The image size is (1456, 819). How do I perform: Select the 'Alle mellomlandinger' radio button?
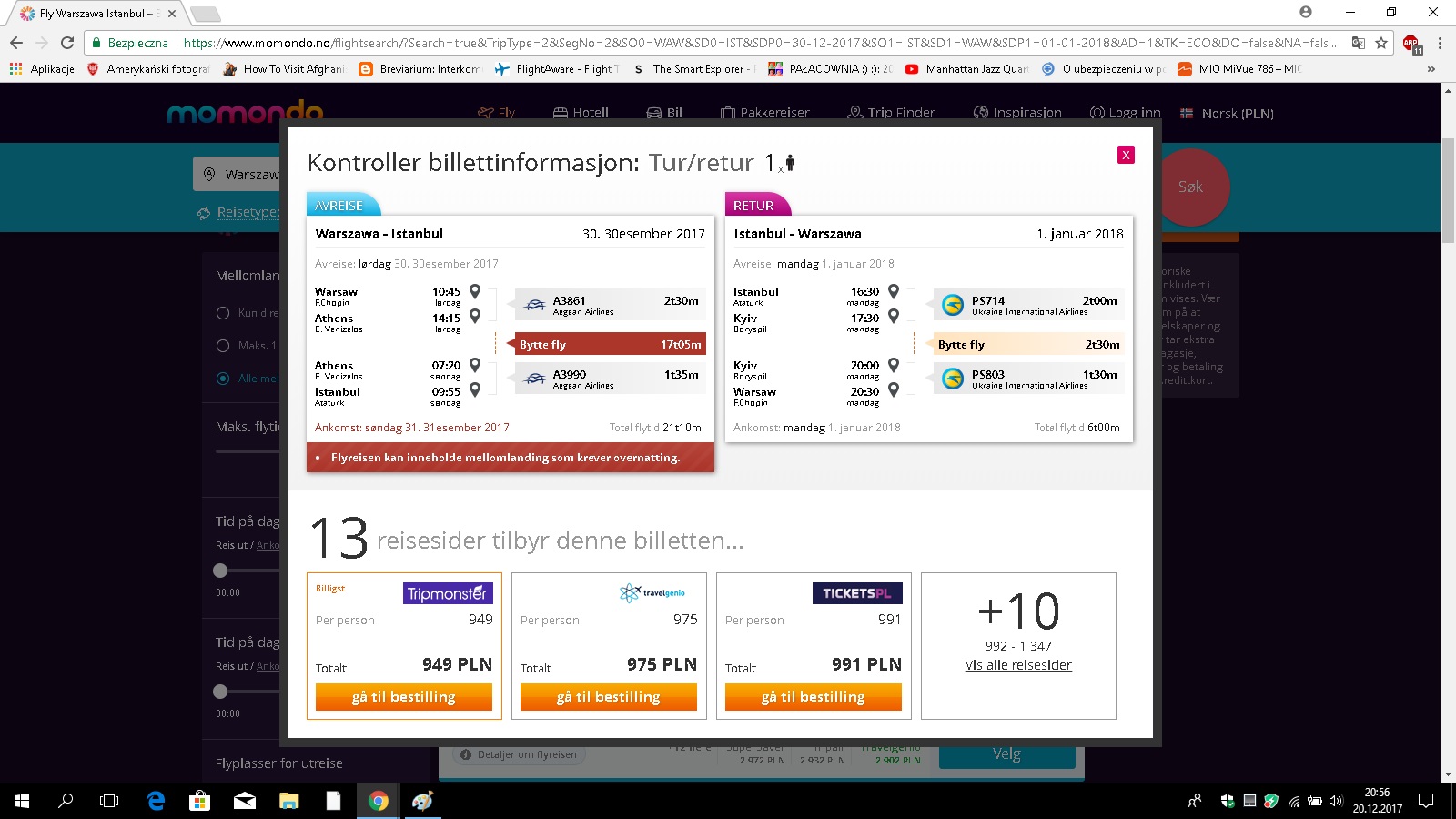(x=223, y=379)
